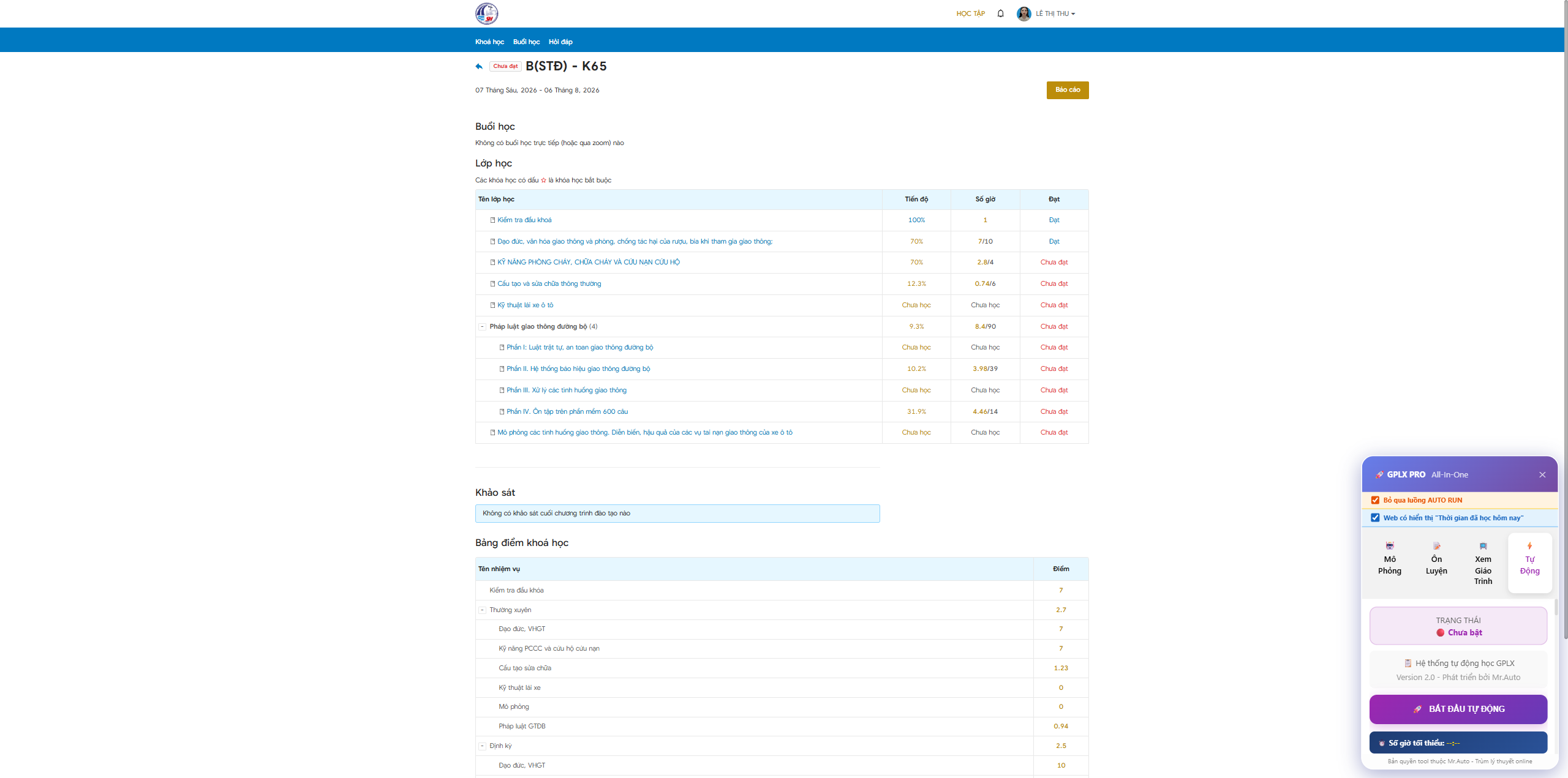Click document icon beside Cấu tạo và sửa chữa

(492, 283)
